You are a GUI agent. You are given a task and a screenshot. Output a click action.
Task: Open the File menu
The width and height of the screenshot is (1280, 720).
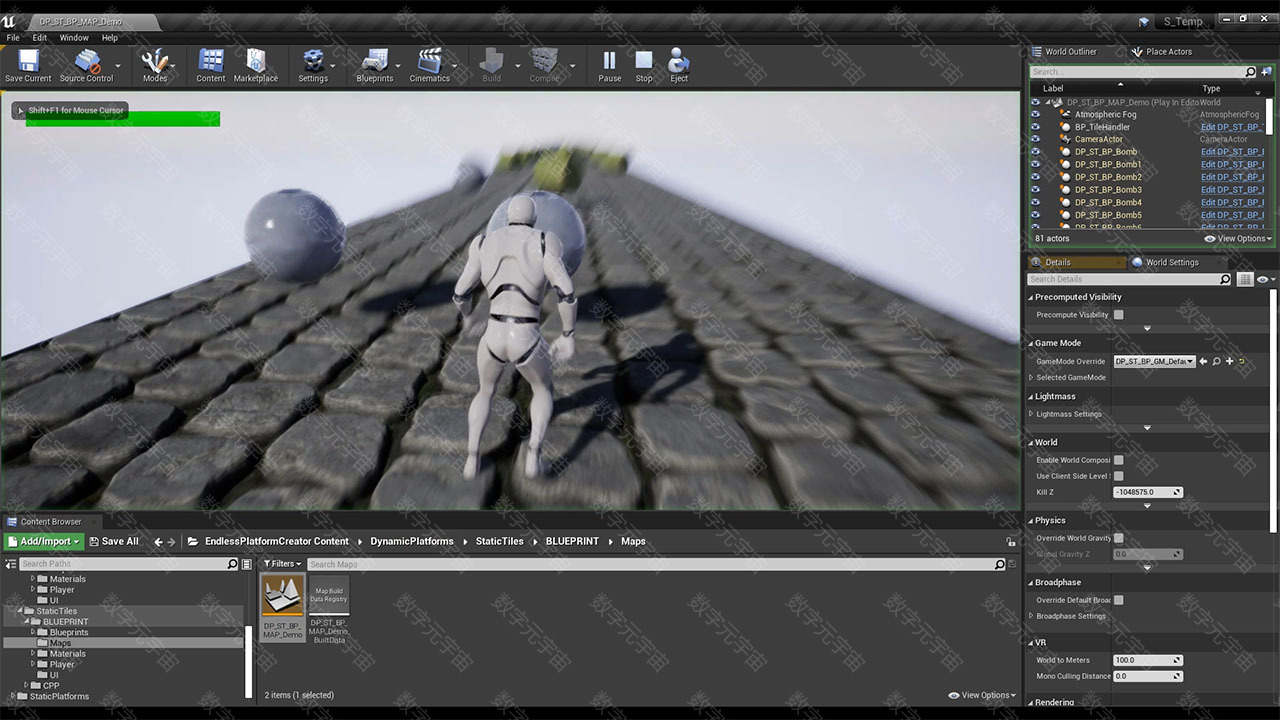coord(13,38)
